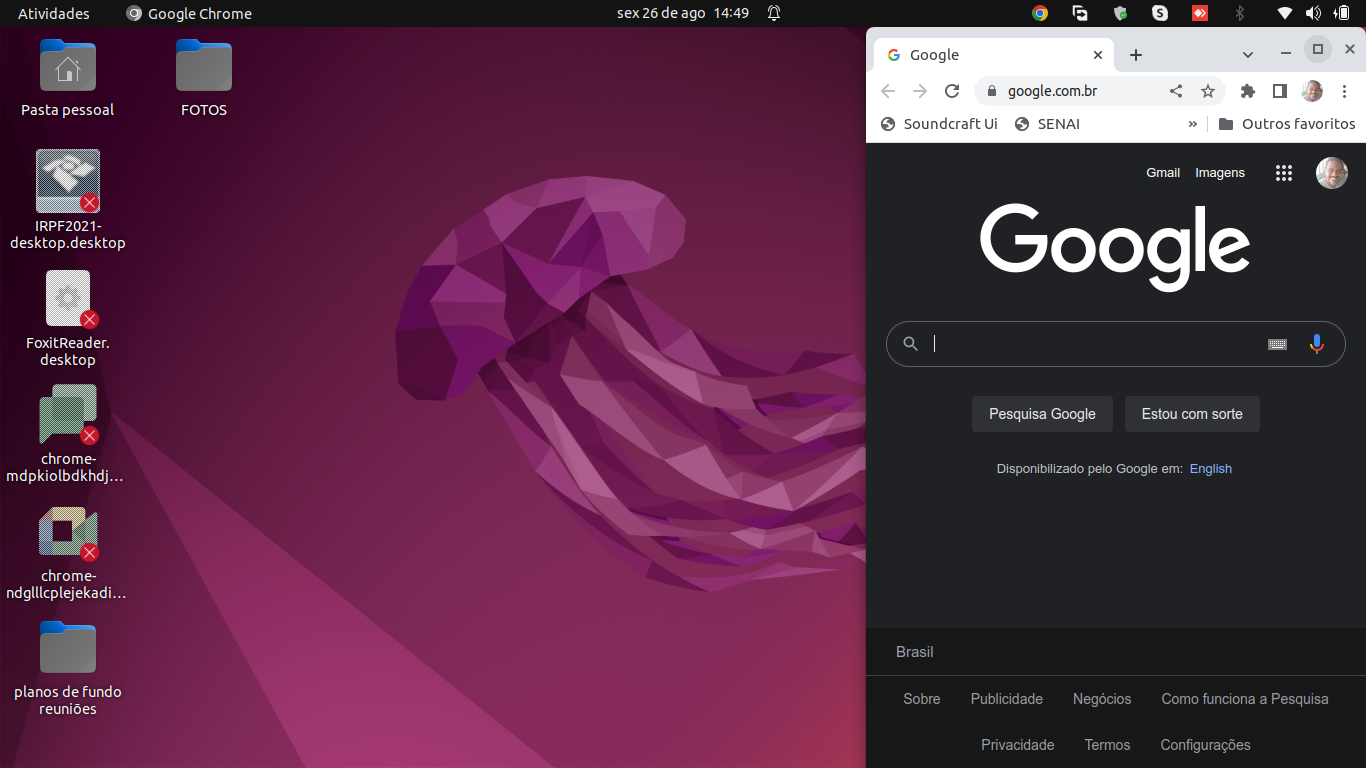Open the Chrome side panel
The height and width of the screenshot is (768, 1366).
click(1279, 91)
